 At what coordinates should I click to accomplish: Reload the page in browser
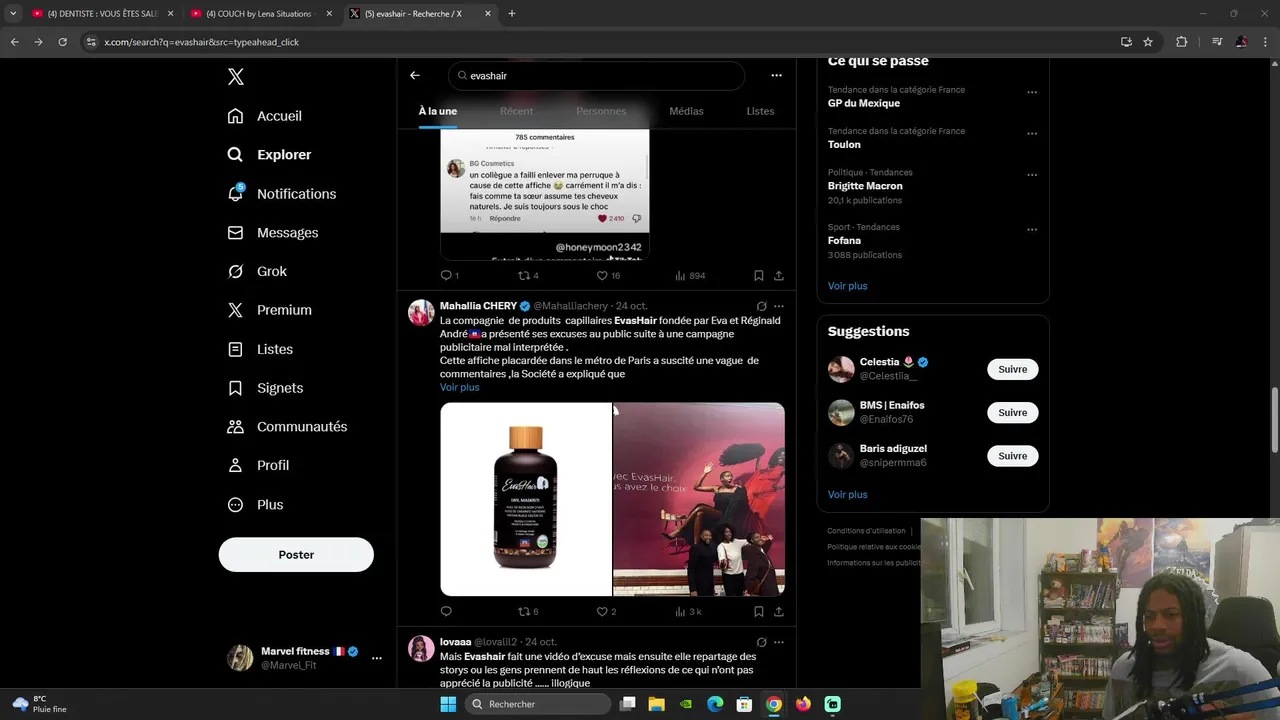(x=62, y=42)
